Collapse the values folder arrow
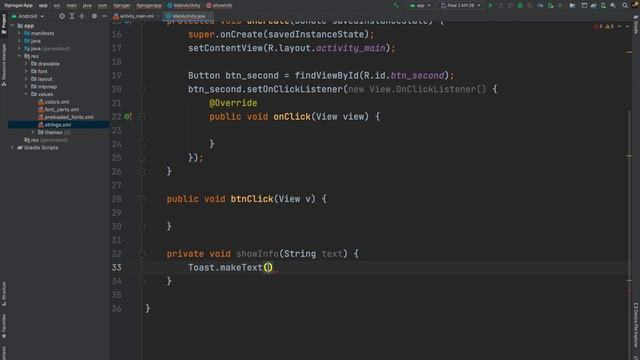Screen dimensions: 640x360 pyautogui.click(x=26, y=94)
